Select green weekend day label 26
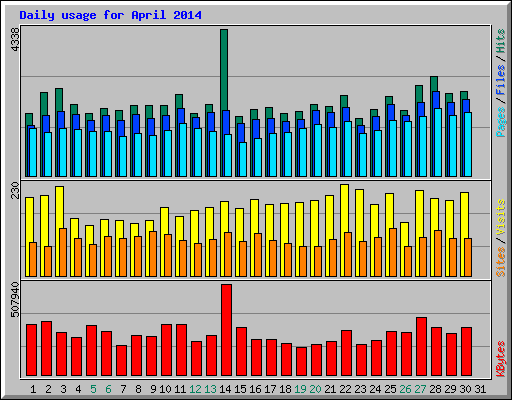This screenshot has width=512, height=400. 405,389
